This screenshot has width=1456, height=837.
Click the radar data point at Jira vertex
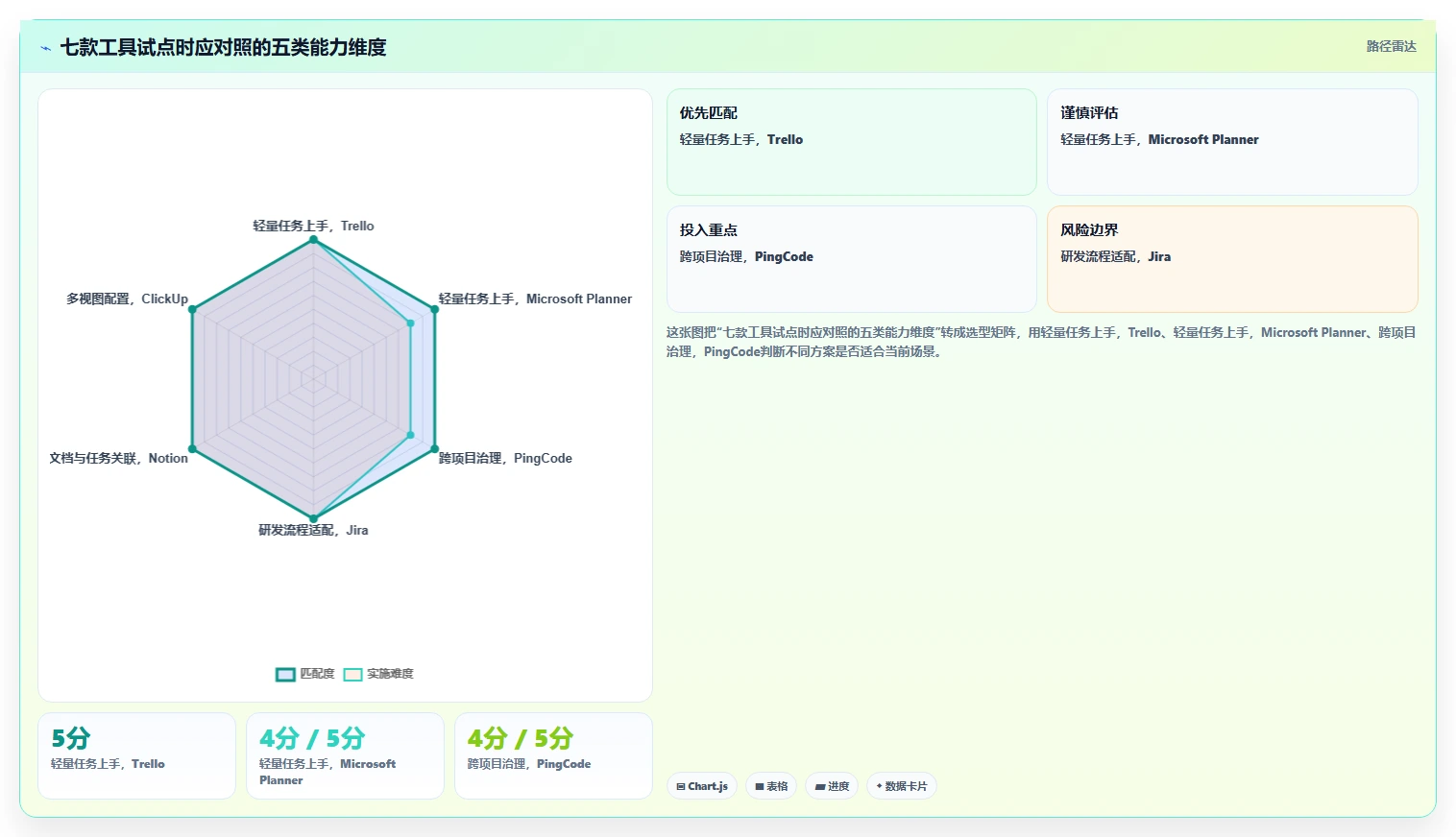[313, 518]
